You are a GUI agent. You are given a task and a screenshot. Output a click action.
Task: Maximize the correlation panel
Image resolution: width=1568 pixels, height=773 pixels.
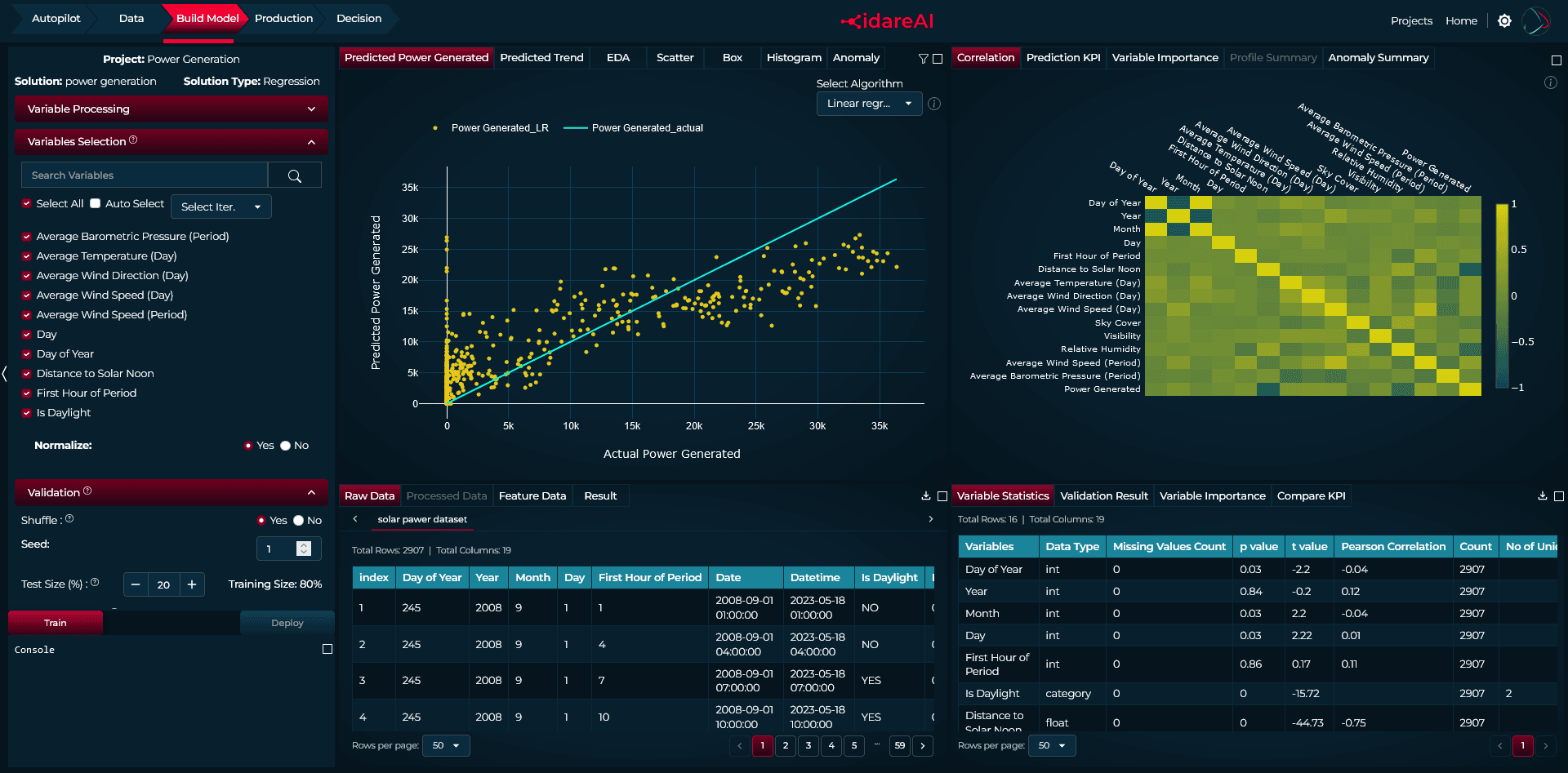click(x=1556, y=60)
